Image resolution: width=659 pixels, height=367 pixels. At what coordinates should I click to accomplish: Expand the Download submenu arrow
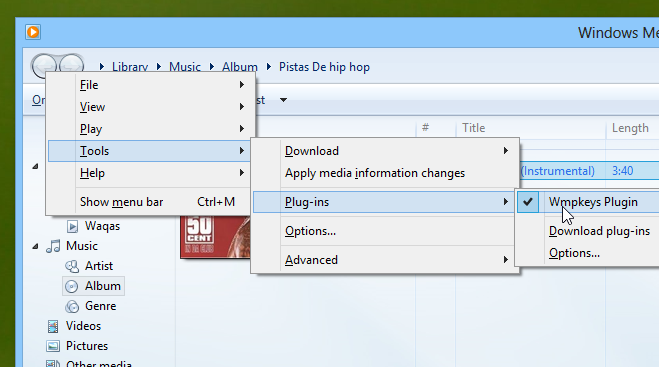(x=506, y=150)
